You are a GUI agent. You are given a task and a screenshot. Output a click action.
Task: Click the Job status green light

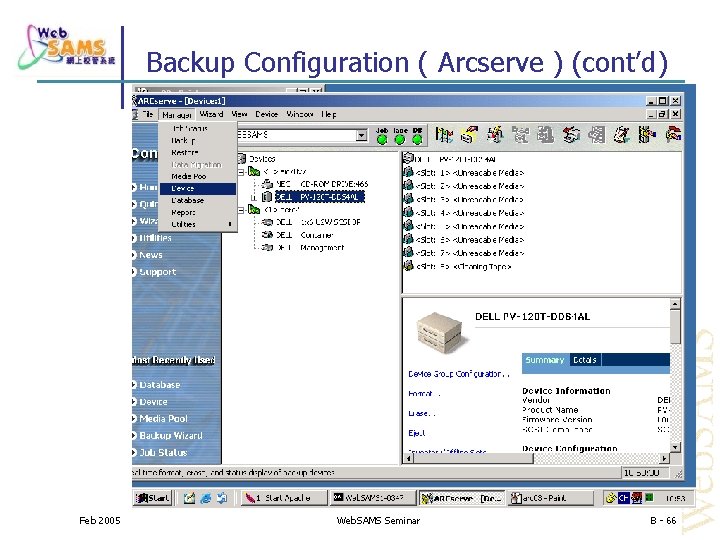(x=382, y=139)
